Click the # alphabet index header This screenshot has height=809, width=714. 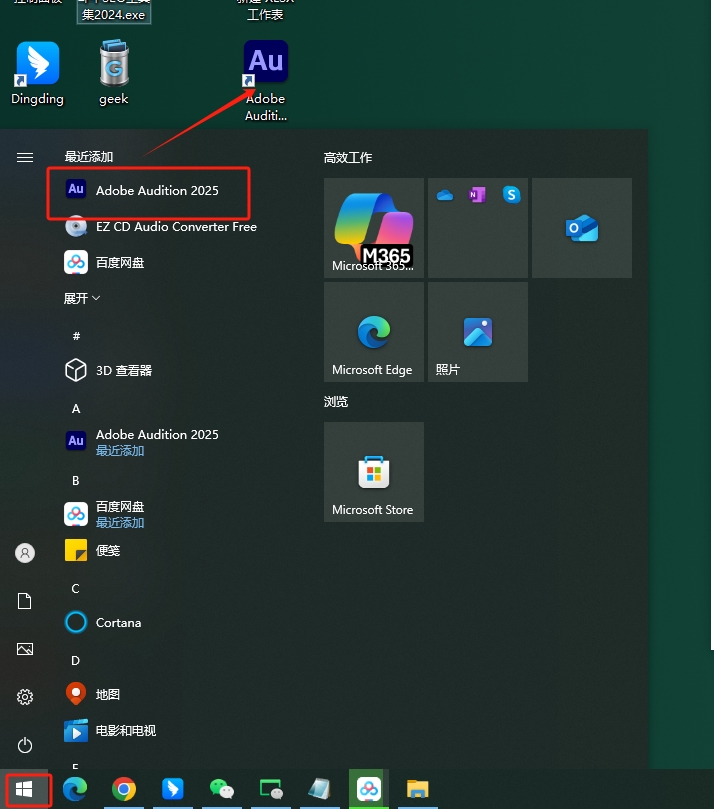tap(76, 336)
